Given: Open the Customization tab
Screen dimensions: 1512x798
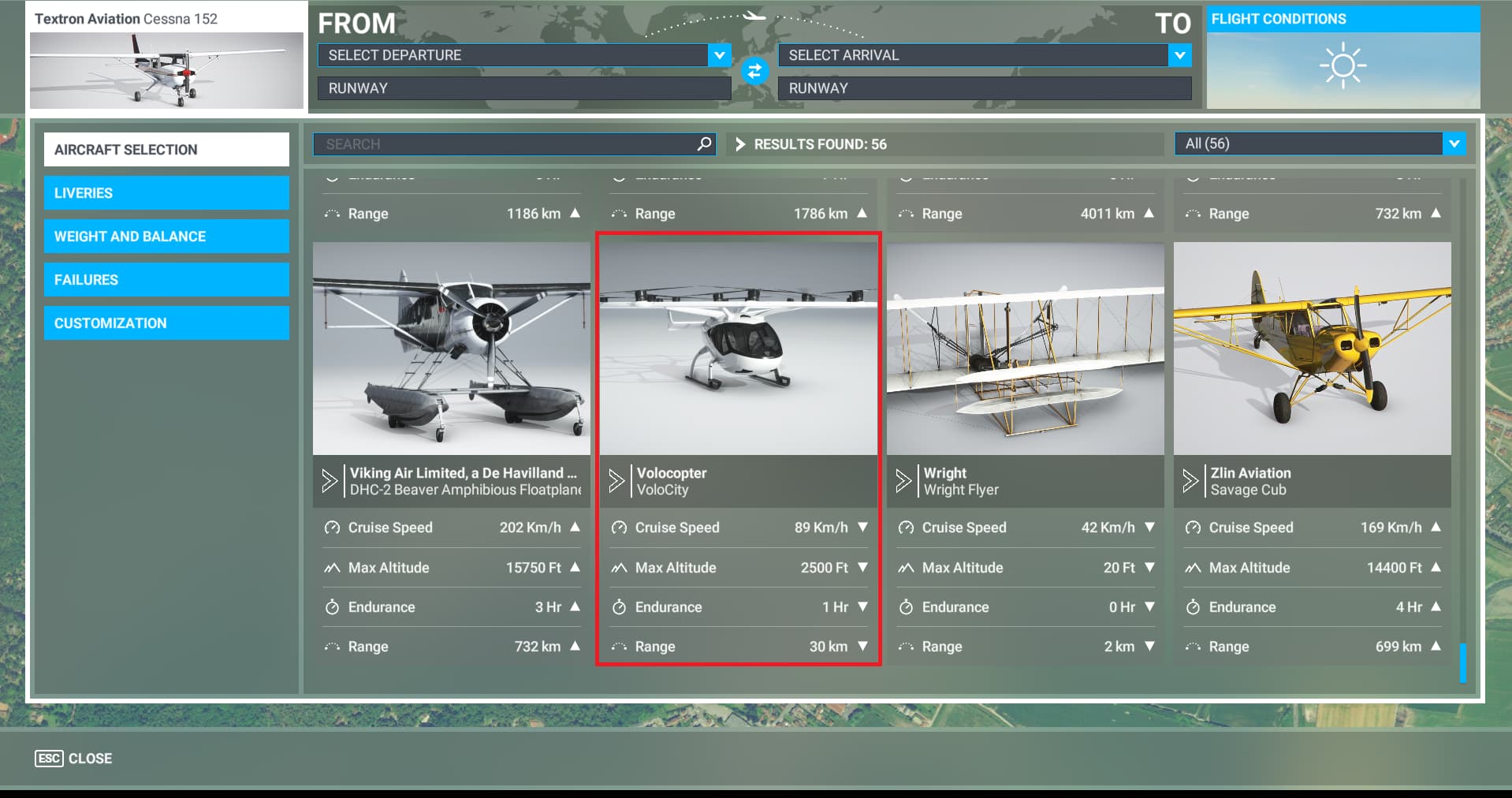Looking at the screenshot, I should tap(166, 323).
